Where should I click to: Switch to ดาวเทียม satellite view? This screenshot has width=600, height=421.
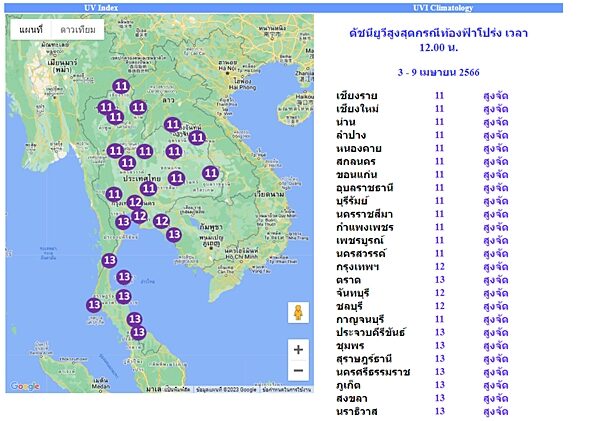78,30
